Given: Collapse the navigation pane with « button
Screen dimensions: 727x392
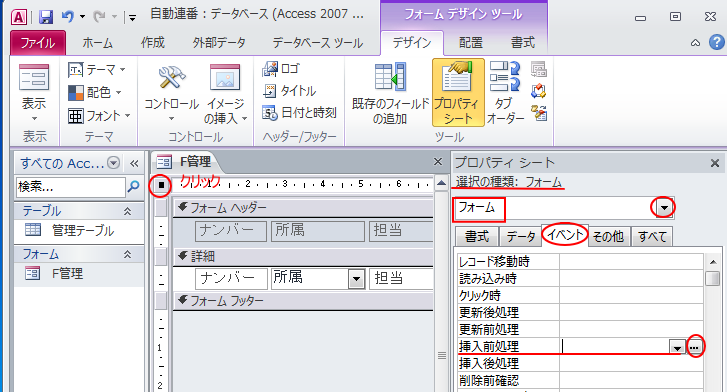Looking at the screenshot, I should point(134,163).
